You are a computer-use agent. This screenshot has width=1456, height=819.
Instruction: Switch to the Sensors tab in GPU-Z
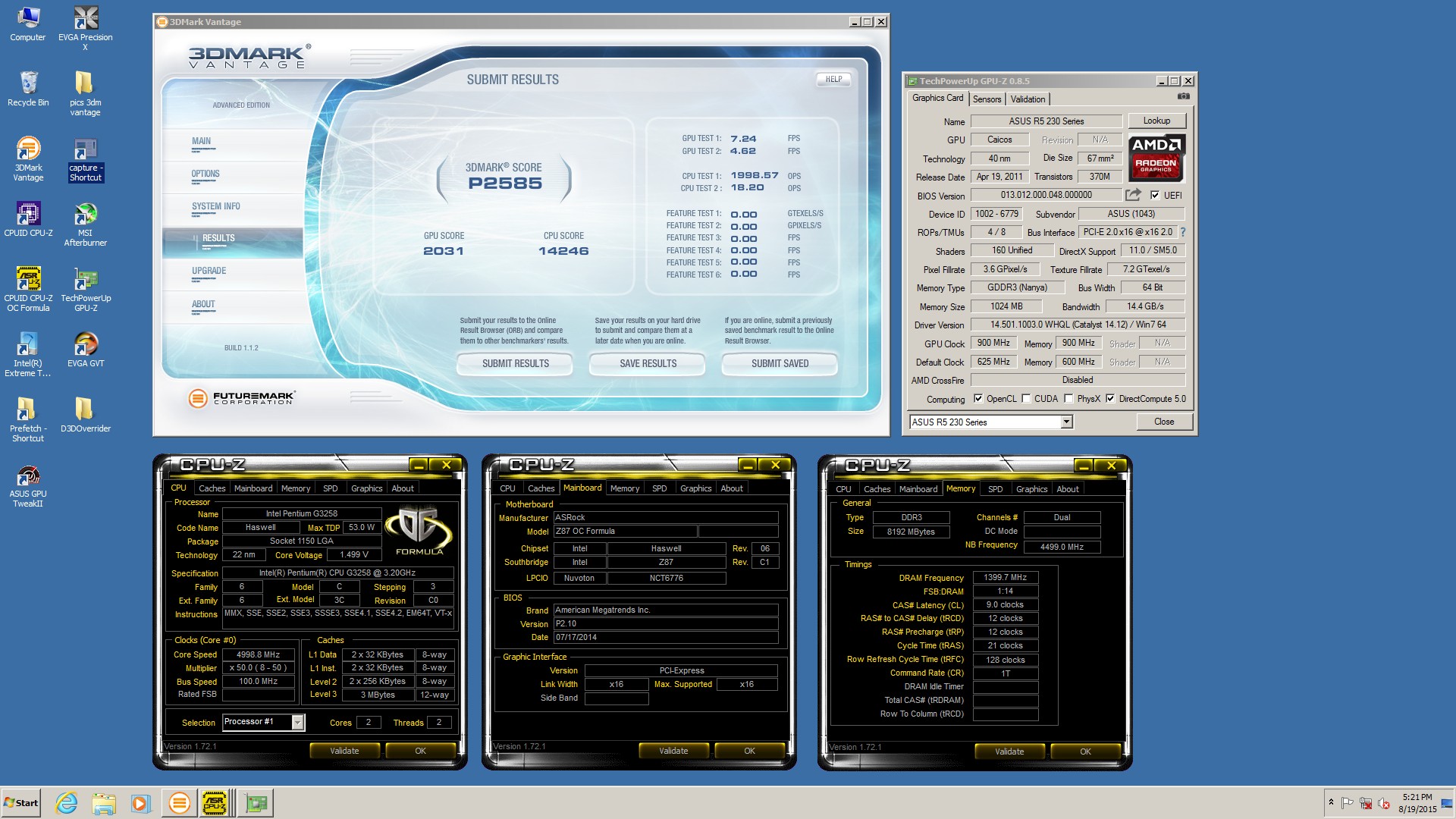pos(987,99)
